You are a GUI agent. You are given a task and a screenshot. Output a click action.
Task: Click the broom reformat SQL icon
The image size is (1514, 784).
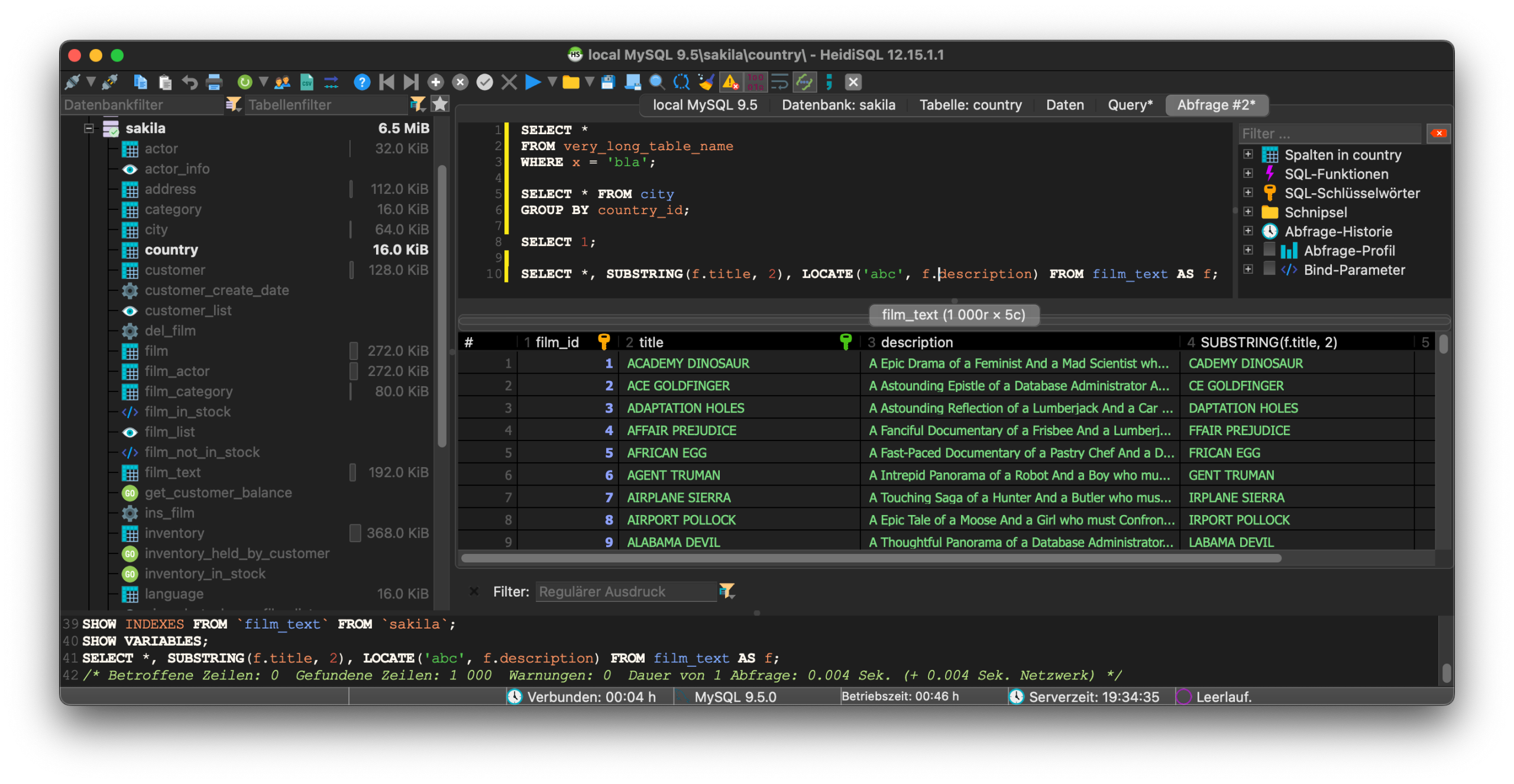tap(706, 82)
